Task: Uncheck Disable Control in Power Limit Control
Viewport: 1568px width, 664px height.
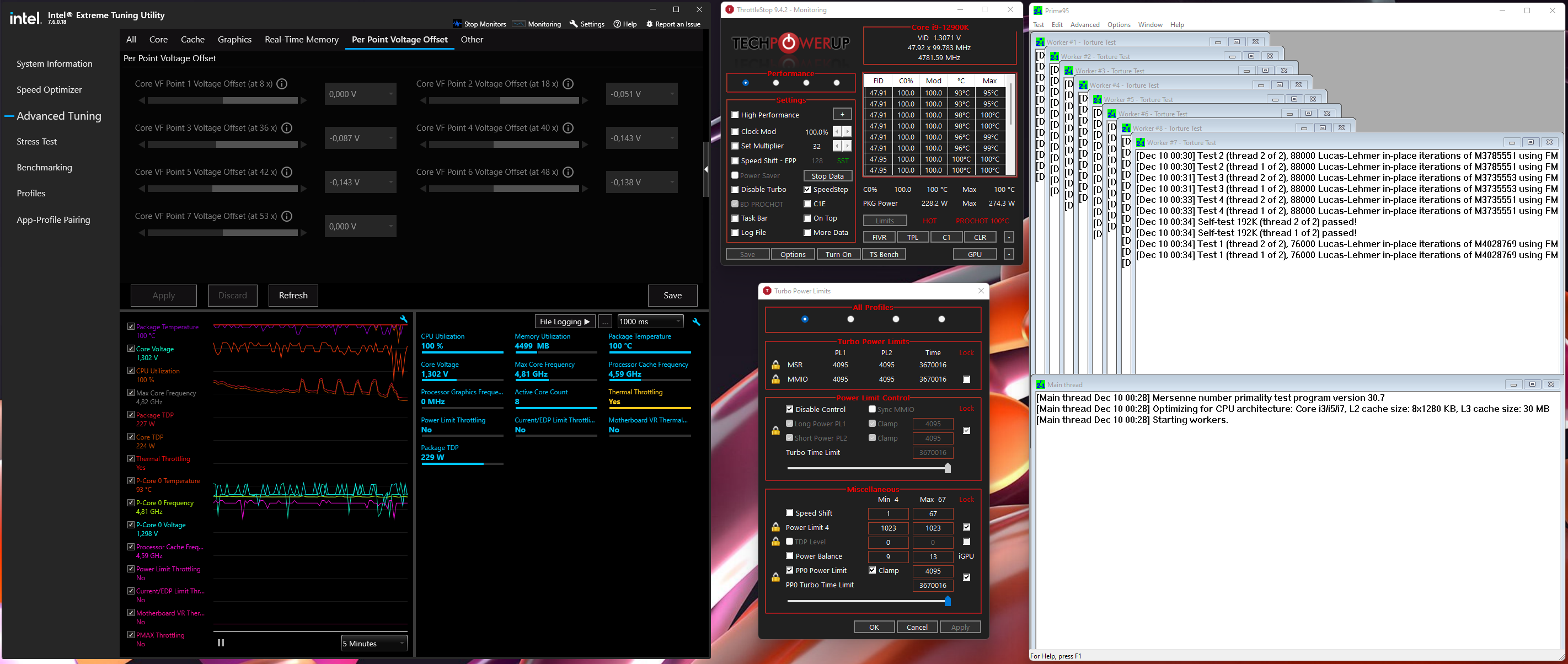Action: (789, 410)
